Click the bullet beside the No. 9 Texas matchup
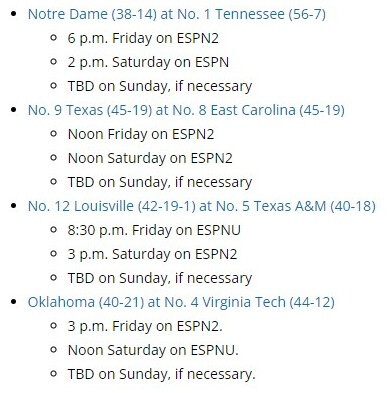 14,110
